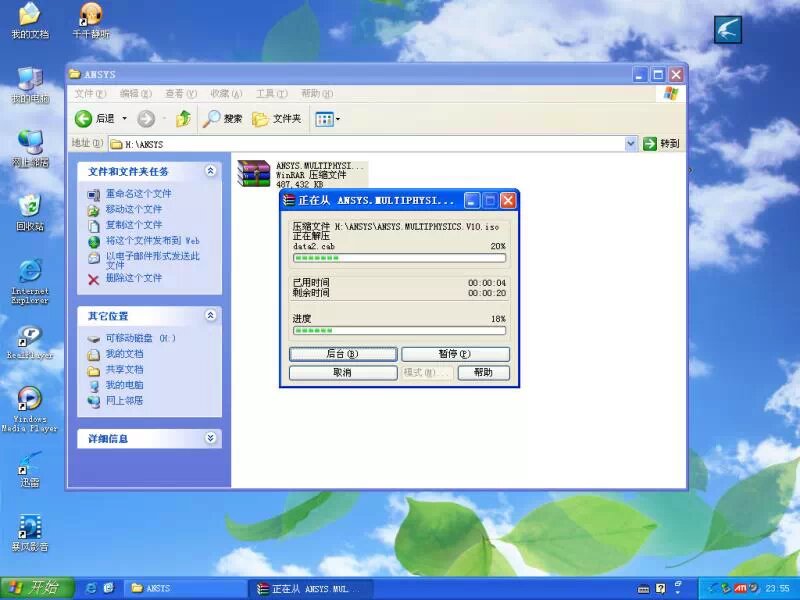Select the 回收站 recycle bin icon

(30, 212)
